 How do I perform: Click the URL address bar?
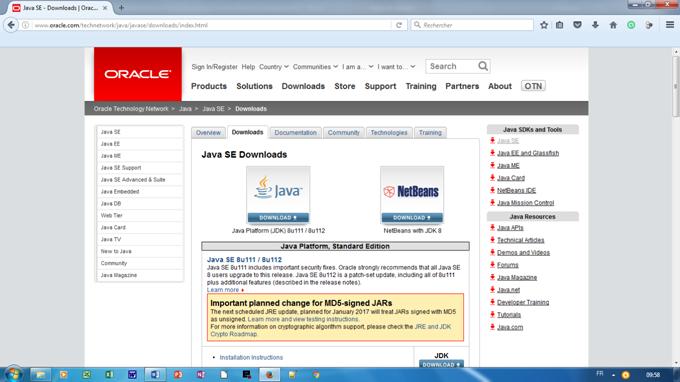212,25
